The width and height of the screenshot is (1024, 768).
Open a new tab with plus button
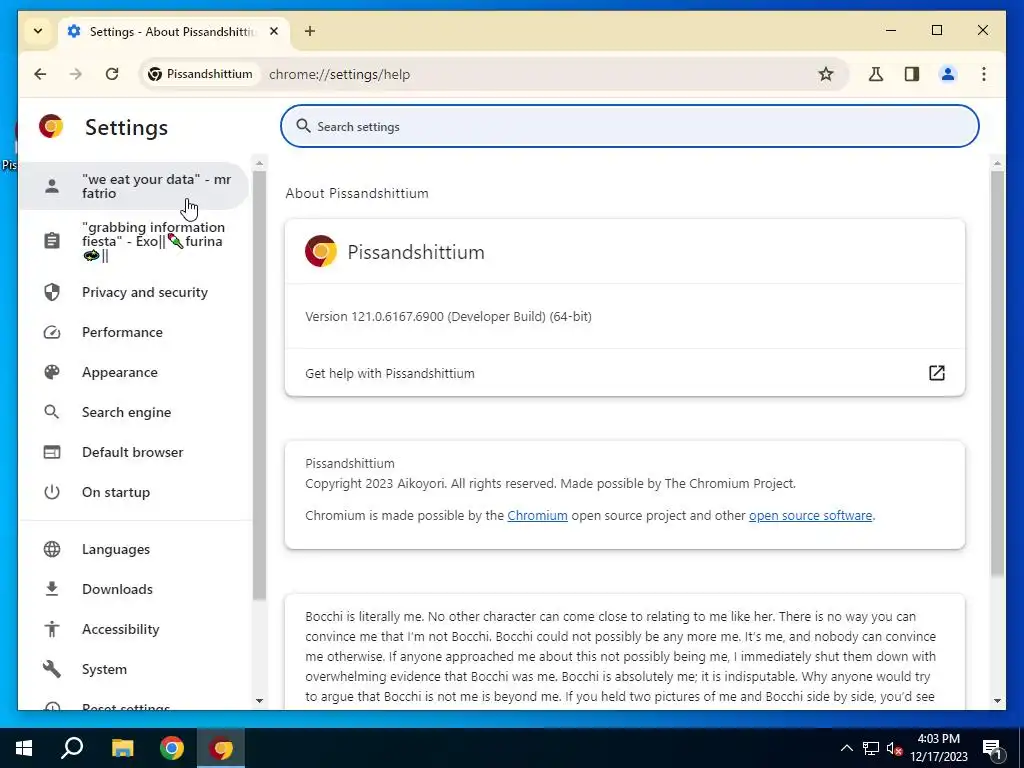point(310,31)
